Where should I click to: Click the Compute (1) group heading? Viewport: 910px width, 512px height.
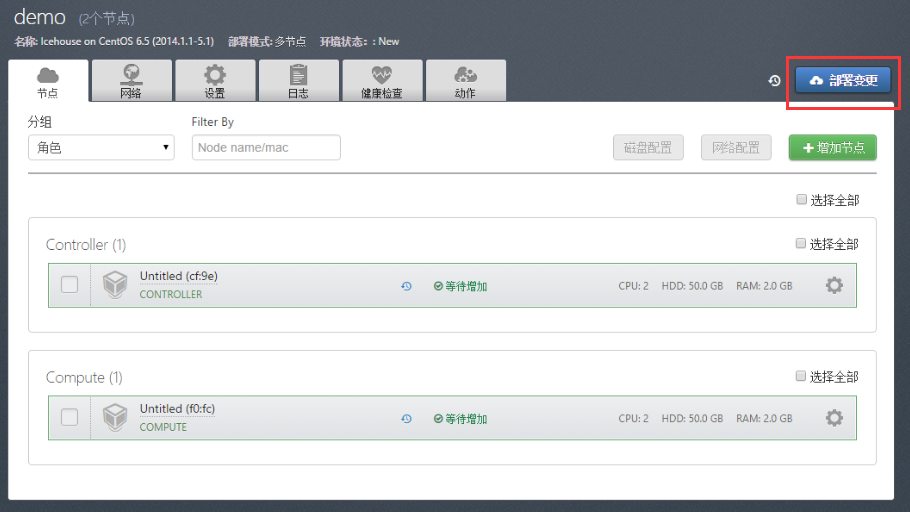pyautogui.click(x=84, y=378)
